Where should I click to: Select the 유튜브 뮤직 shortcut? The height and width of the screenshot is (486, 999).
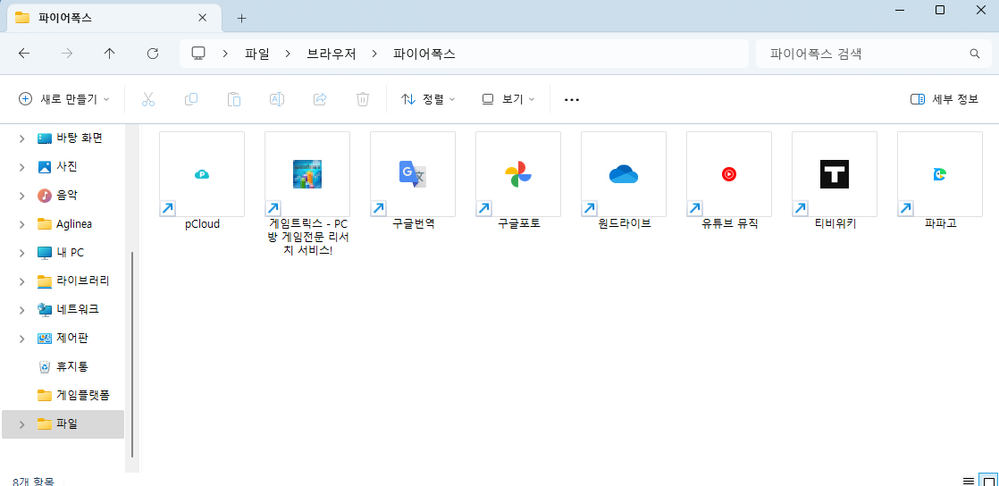[x=729, y=174]
